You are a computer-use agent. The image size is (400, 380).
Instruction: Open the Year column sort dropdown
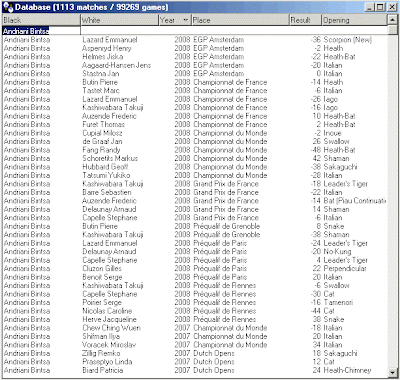pos(186,20)
